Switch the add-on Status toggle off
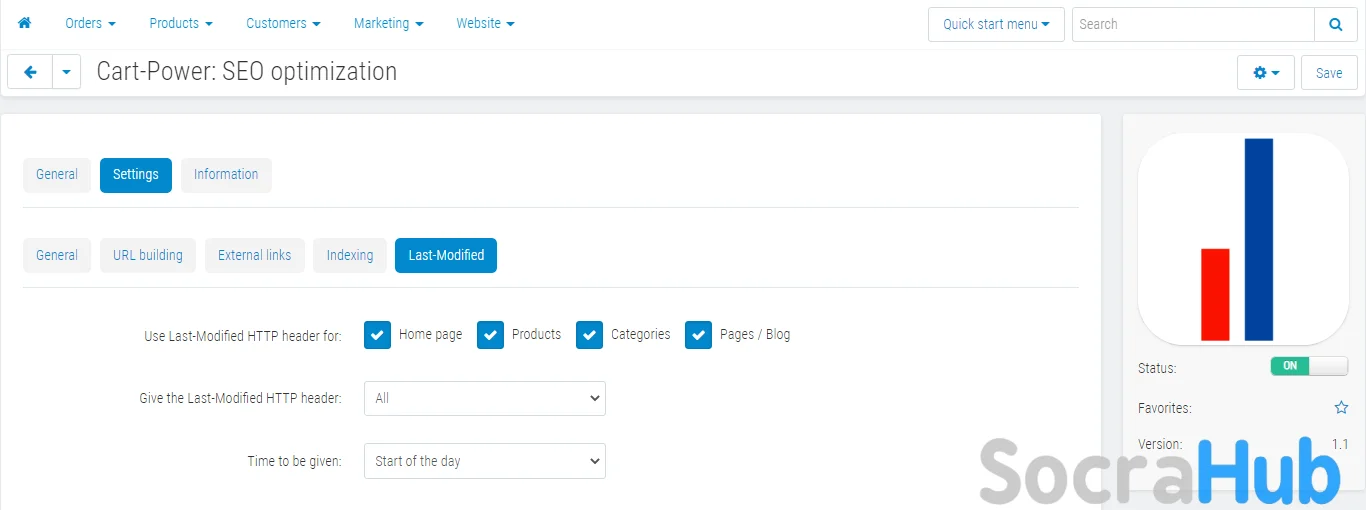The image size is (1366, 510). 1309,366
